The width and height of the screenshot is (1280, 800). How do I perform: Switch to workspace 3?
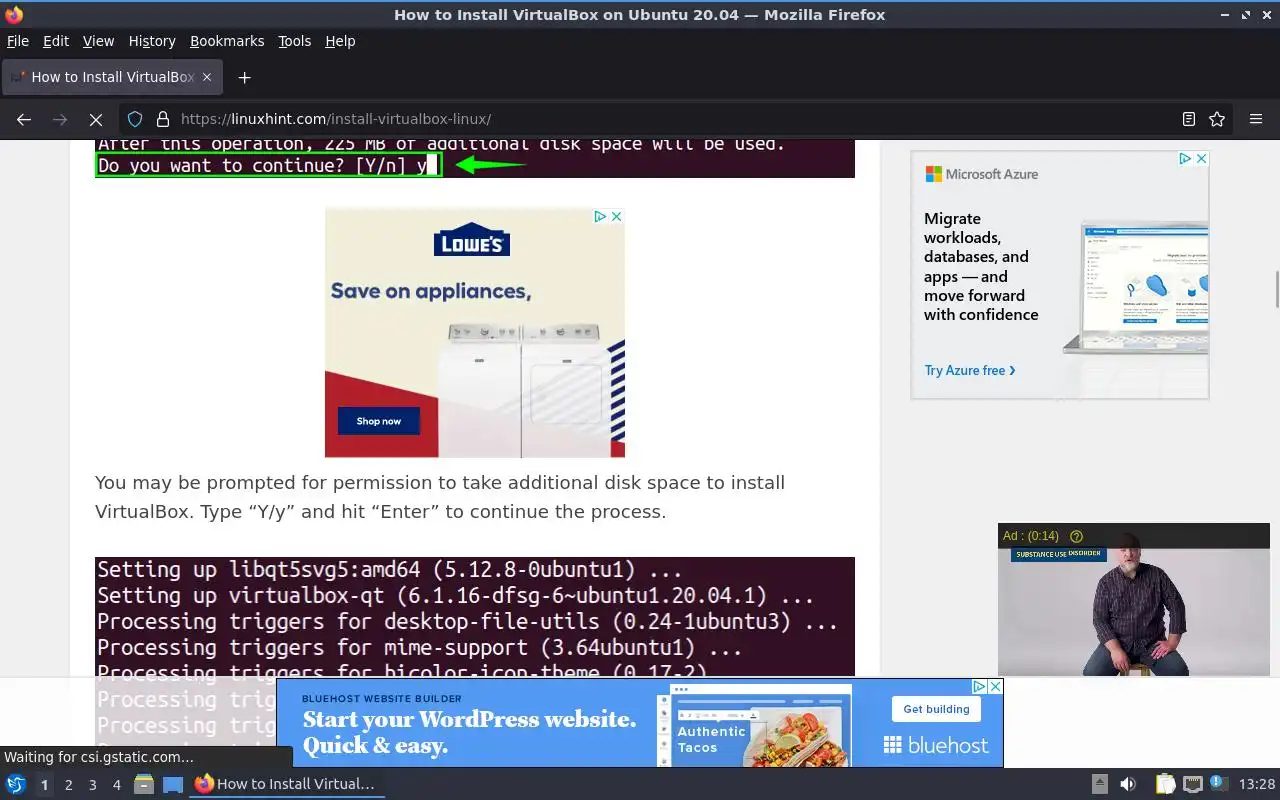(93, 785)
